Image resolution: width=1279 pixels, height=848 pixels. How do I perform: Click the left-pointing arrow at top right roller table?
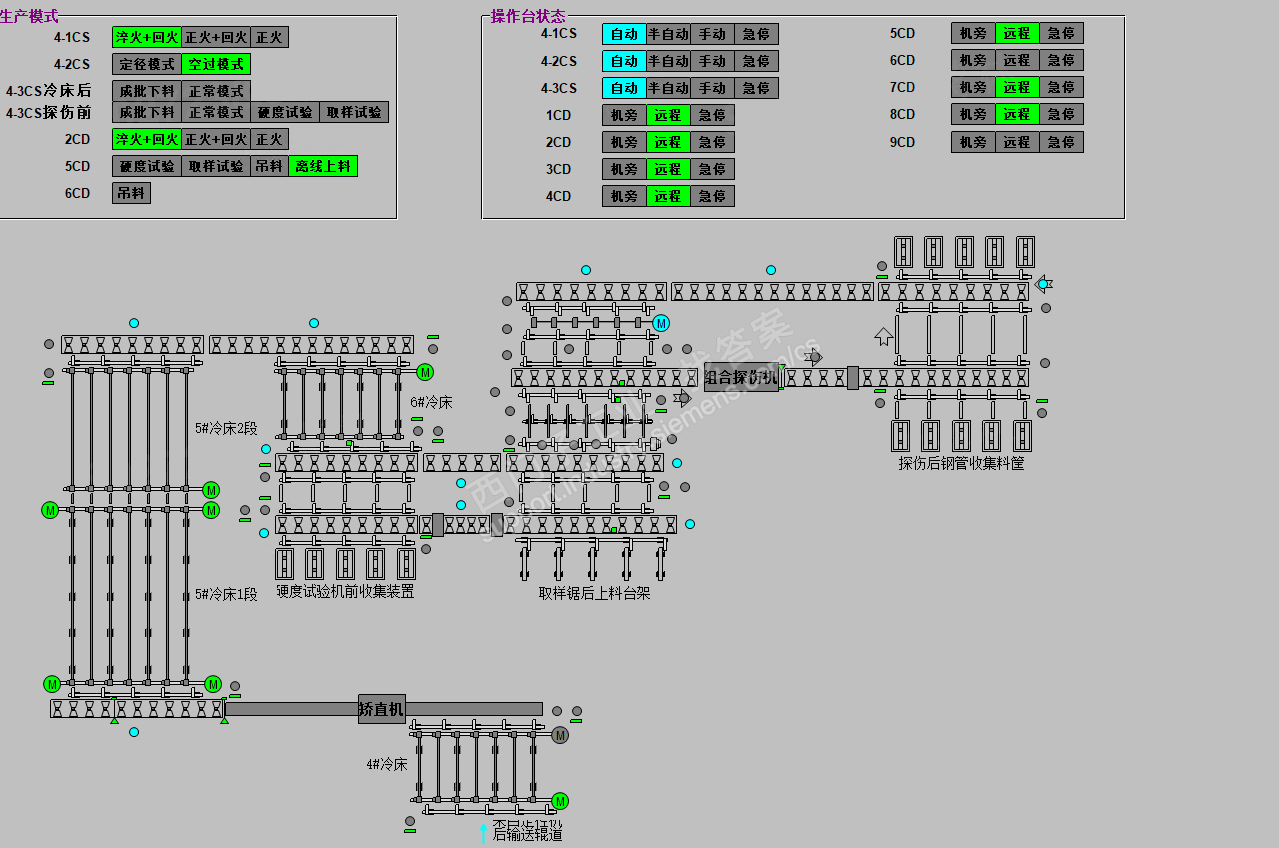(1043, 284)
